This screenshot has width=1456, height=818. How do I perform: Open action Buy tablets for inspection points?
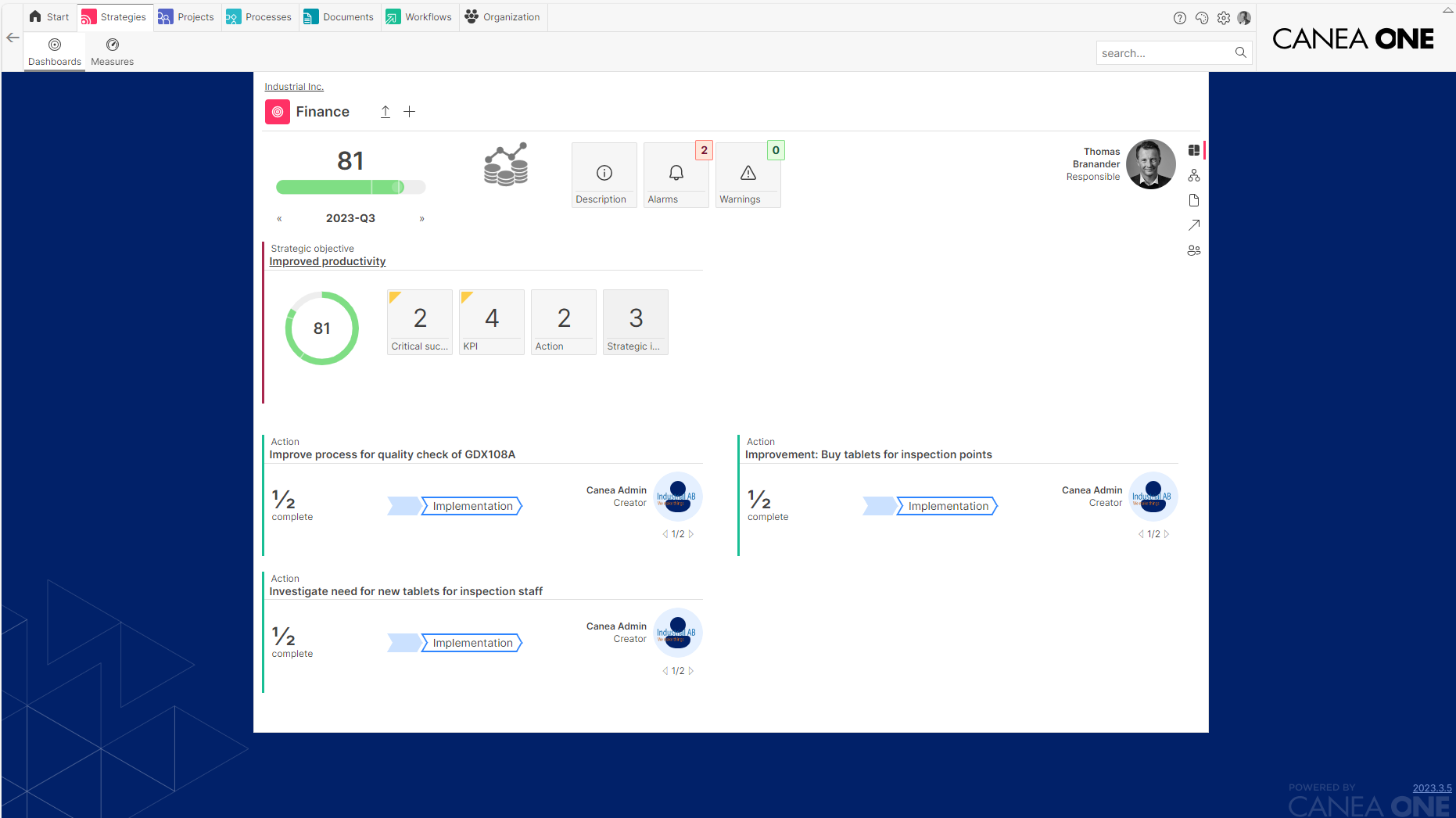click(x=869, y=454)
